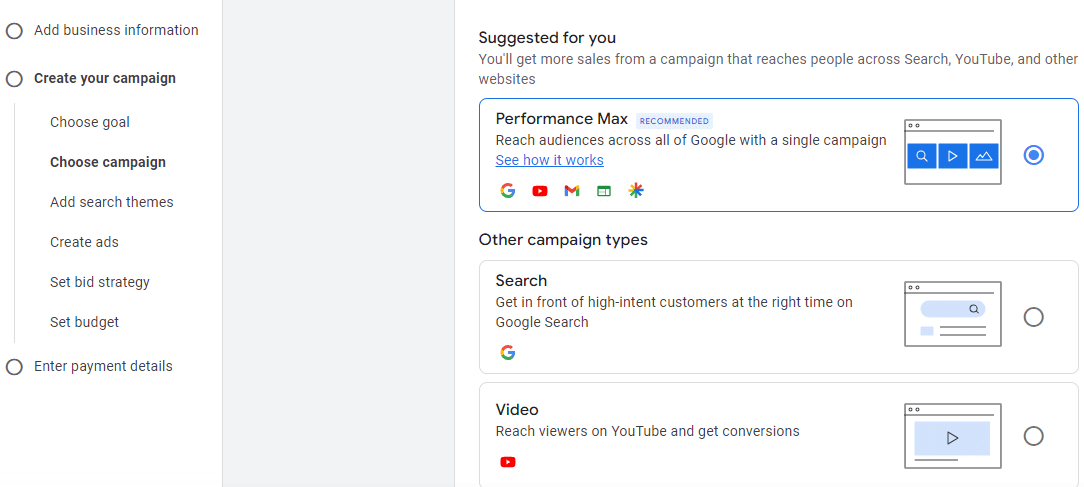1084x487 pixels.
Task: Click the Discover asterisk icon under Performance Max
Action: (x=636, y=191)
